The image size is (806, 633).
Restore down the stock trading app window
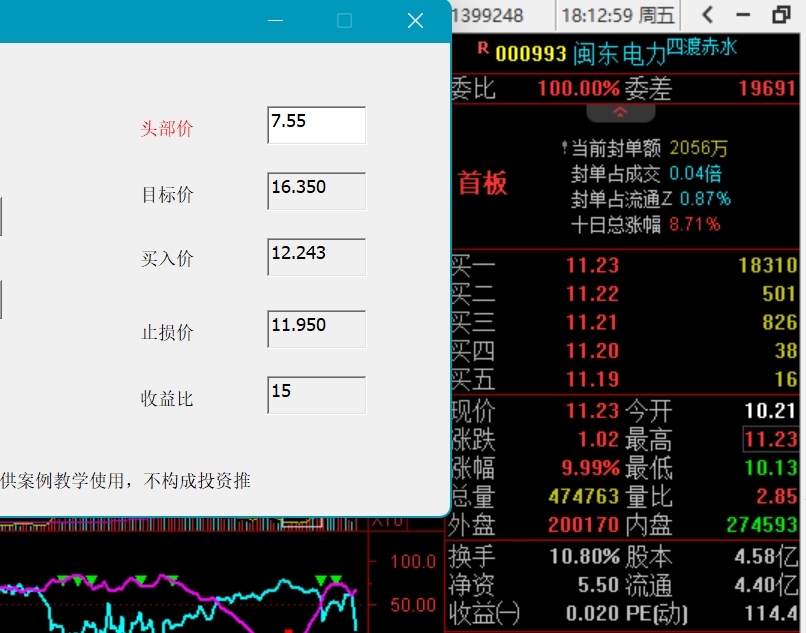click(781, 14)
